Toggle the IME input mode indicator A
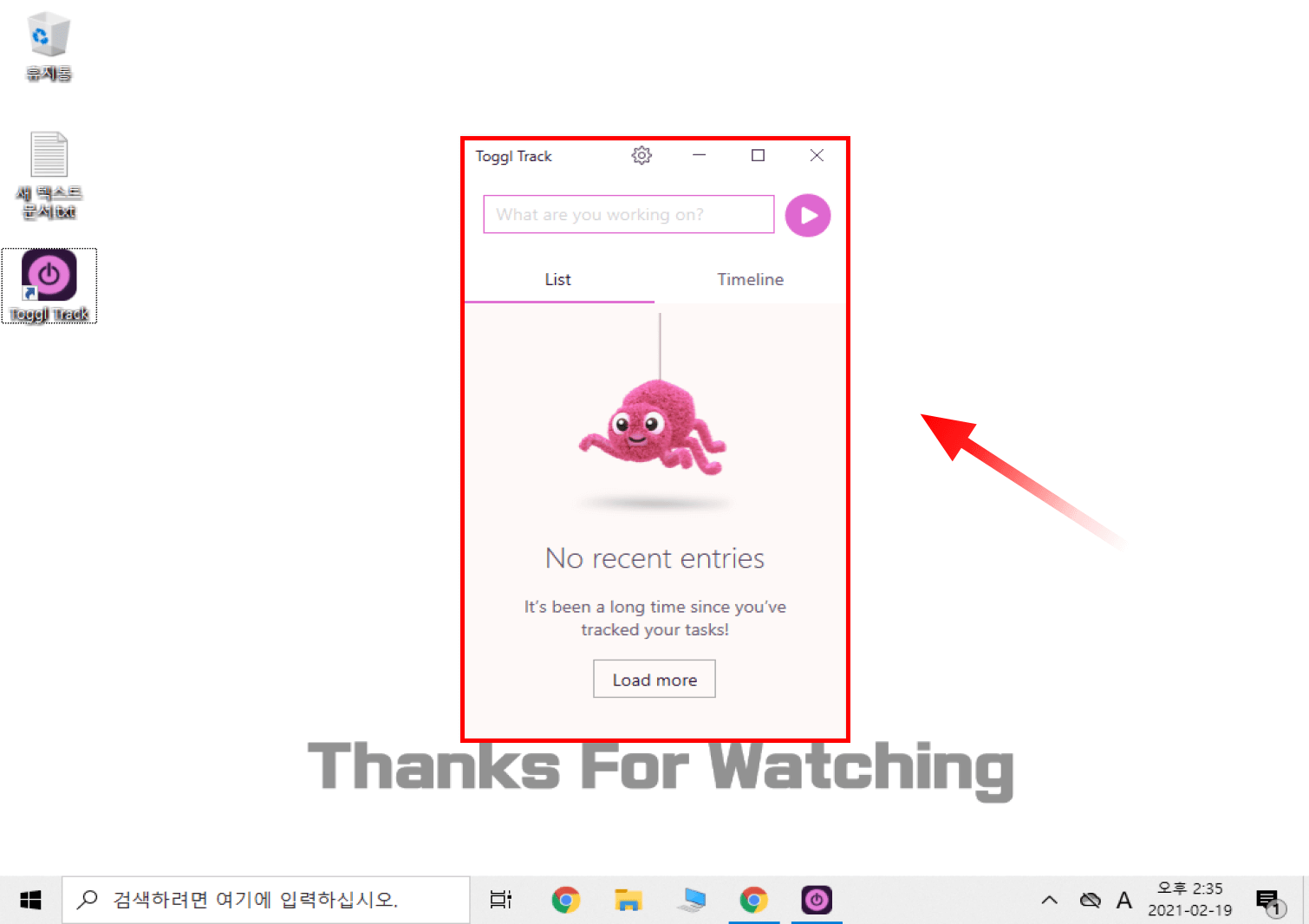Image resolution: width=1309 pixels, height=924 pixels. click(x=1124, y=901)
